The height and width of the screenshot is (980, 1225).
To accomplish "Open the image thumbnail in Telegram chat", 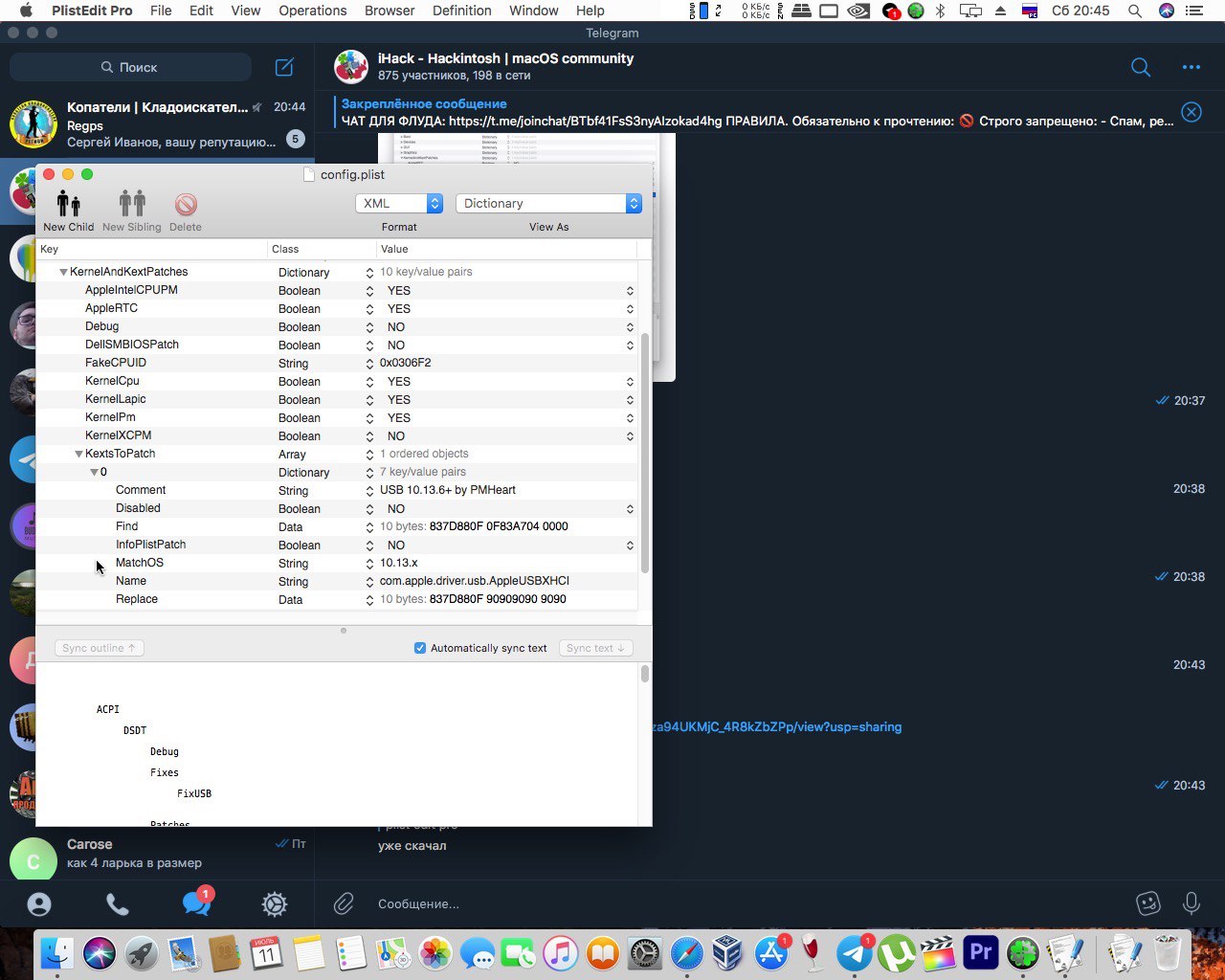I will pos(526,256).
